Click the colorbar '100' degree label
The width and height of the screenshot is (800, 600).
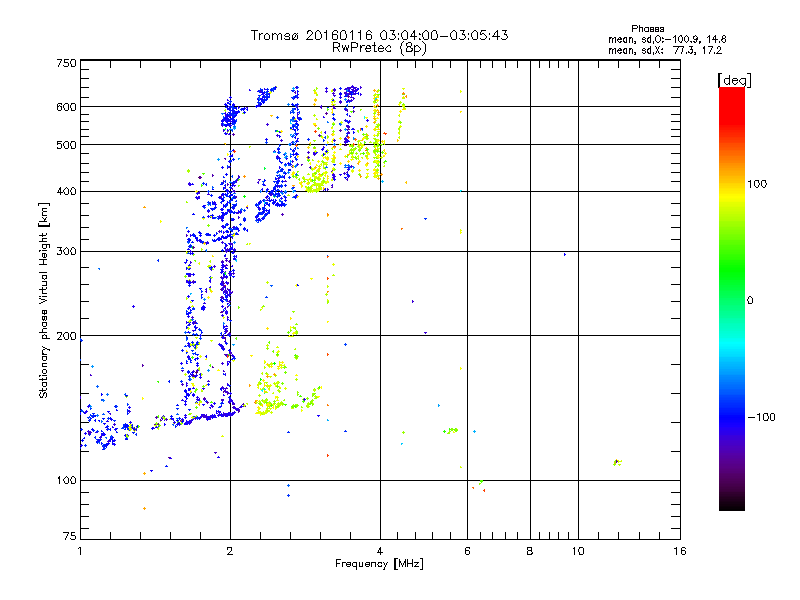[x=757, y=184]
